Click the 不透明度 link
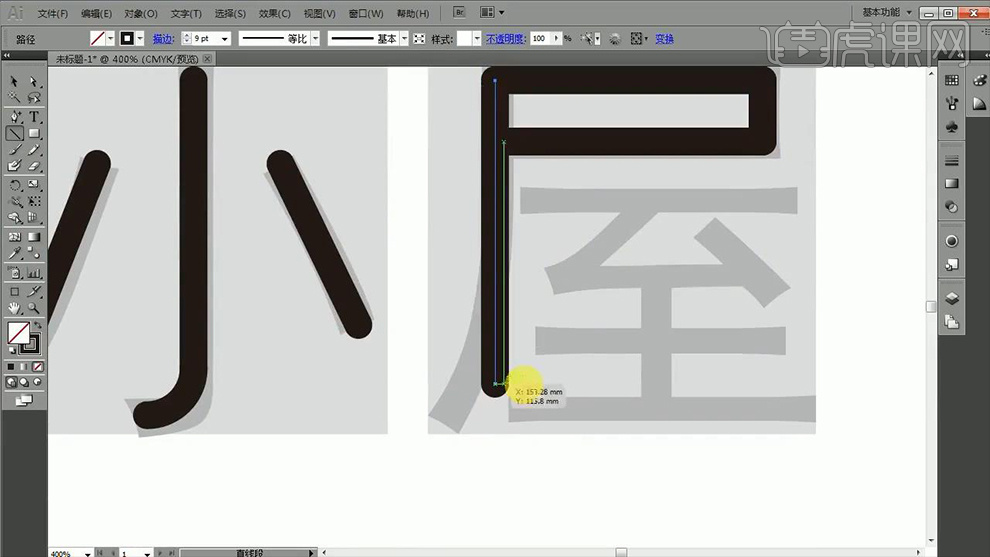This screenshot has width=990, height=557. pos(505,38)
